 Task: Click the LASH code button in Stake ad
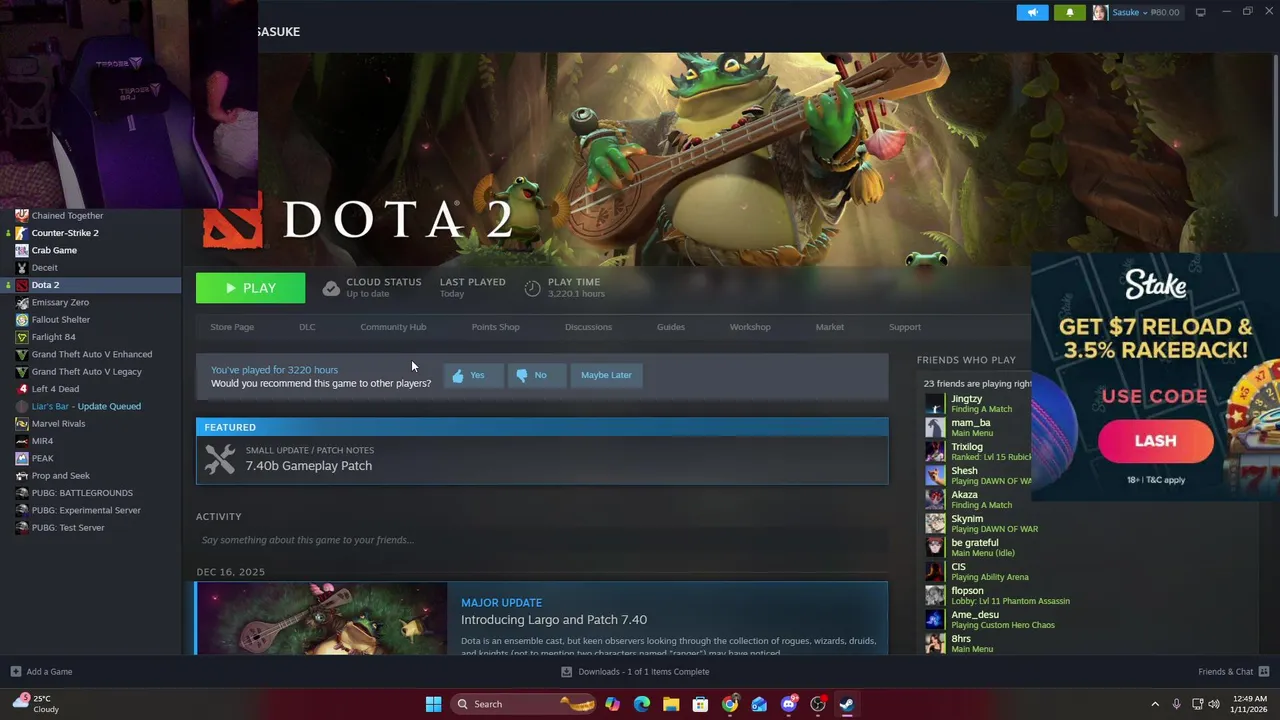[1155, 441]
